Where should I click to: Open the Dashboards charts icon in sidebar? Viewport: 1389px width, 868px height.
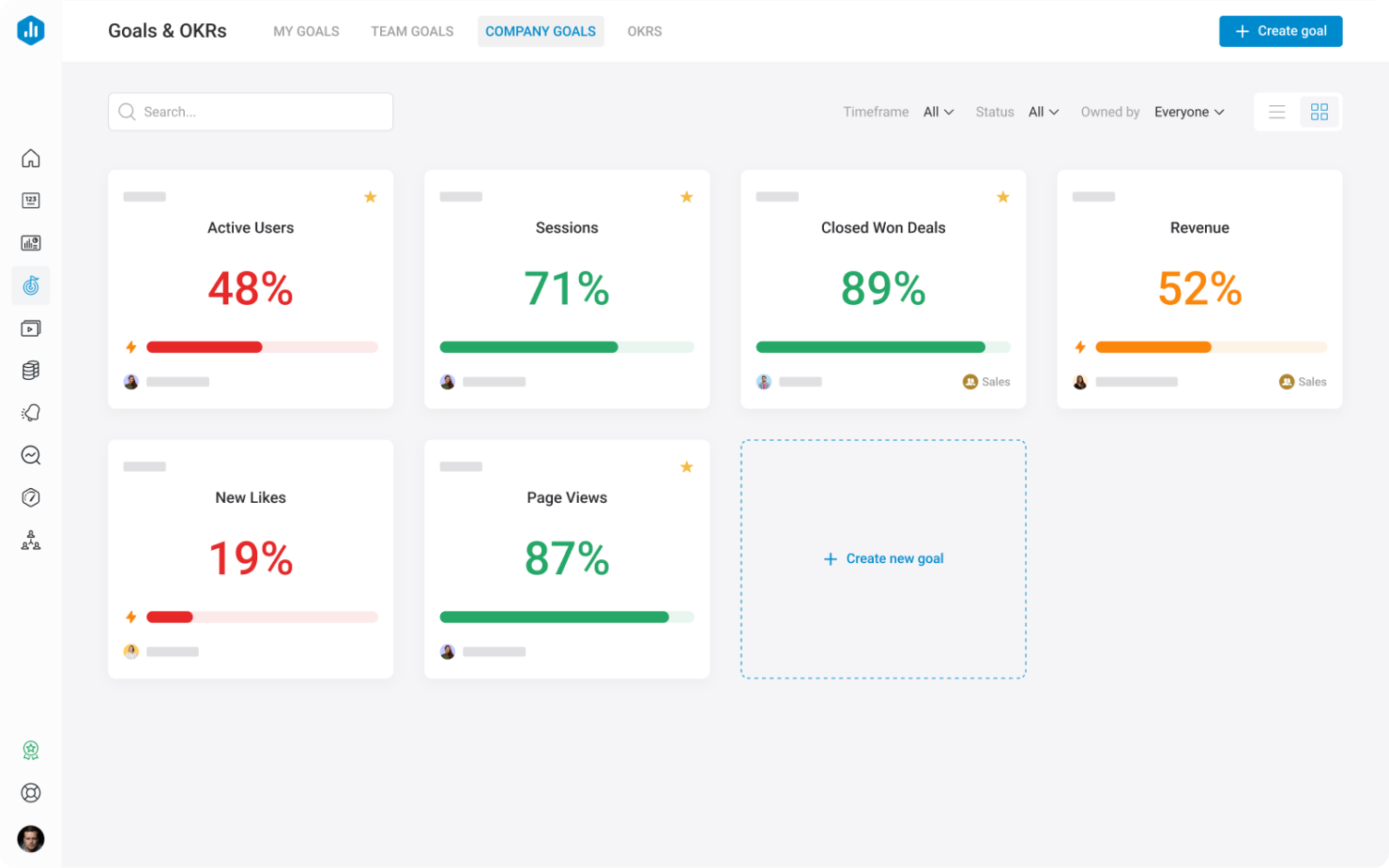click(x=31, y=242)
